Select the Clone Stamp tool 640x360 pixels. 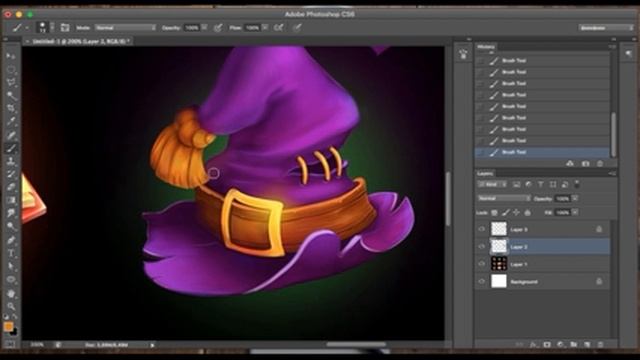pos(11,161)
